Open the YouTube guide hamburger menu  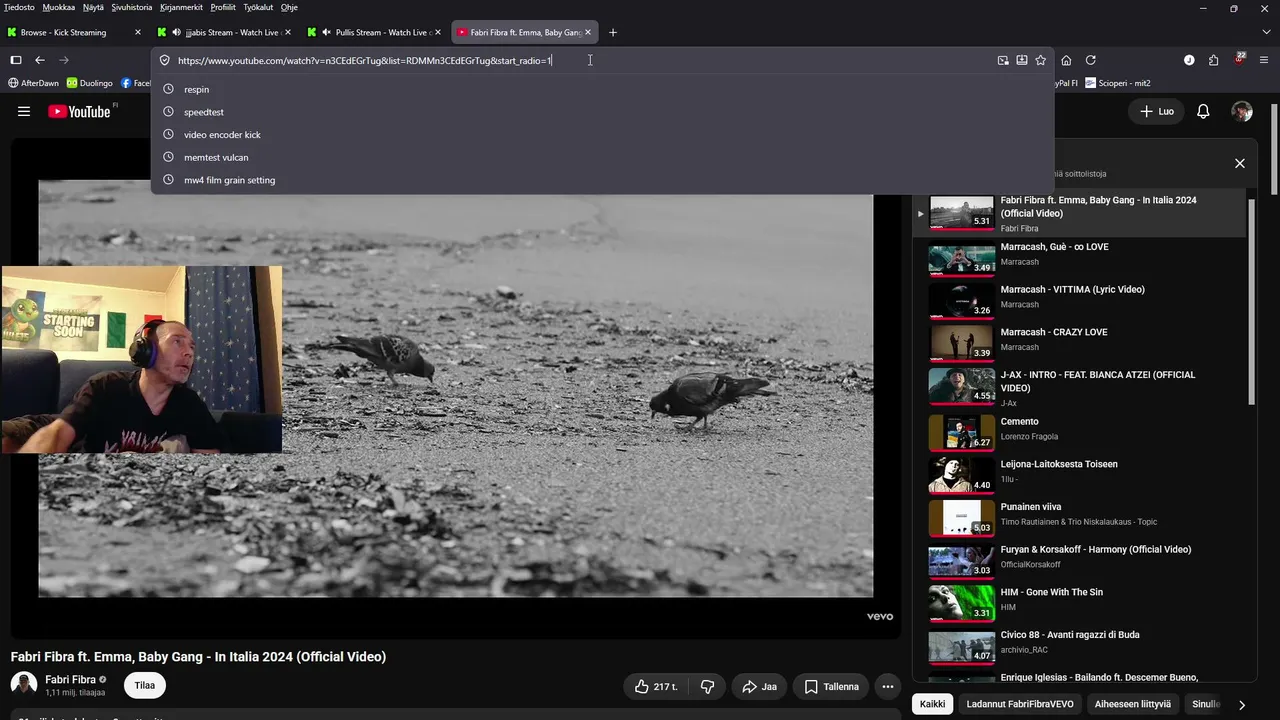24,111
